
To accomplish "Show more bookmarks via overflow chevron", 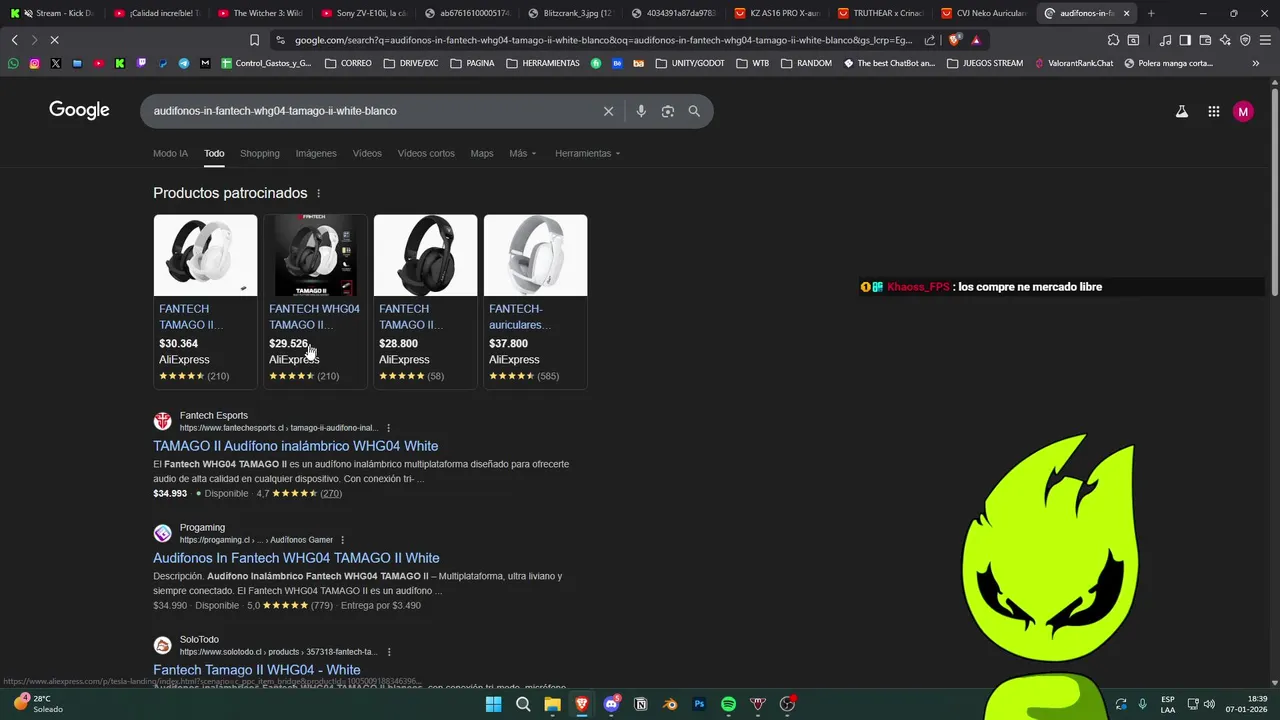I will (1255, 63).
